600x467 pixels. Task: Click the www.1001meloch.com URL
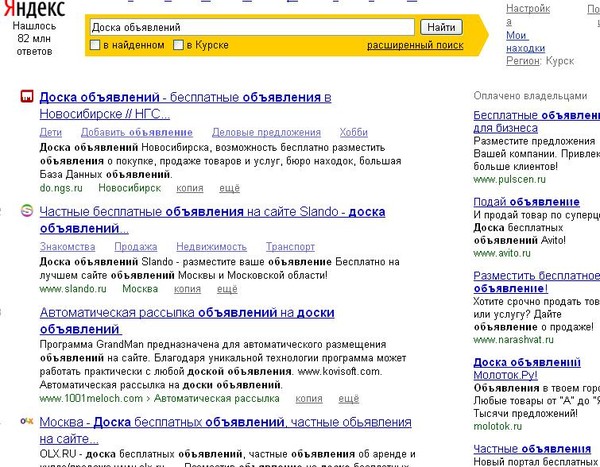pos(91,398)
